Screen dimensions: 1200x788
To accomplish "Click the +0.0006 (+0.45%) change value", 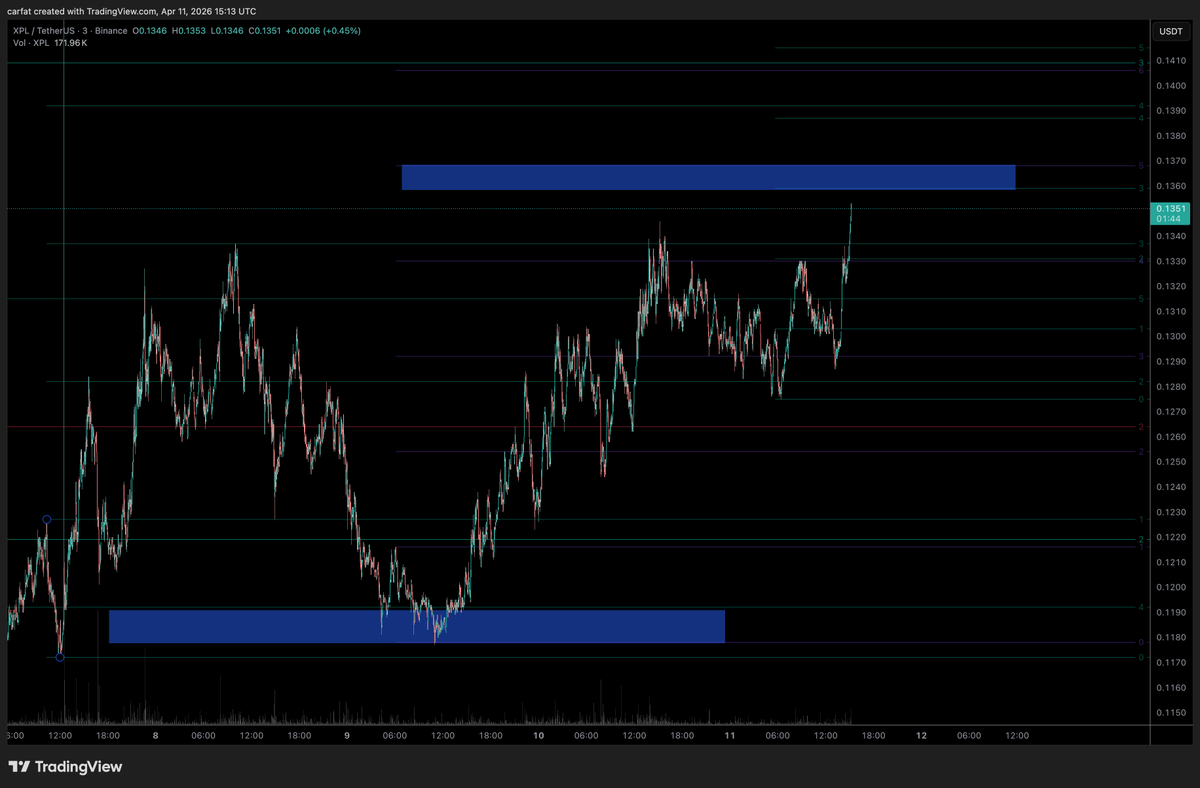I will [323, 31].
